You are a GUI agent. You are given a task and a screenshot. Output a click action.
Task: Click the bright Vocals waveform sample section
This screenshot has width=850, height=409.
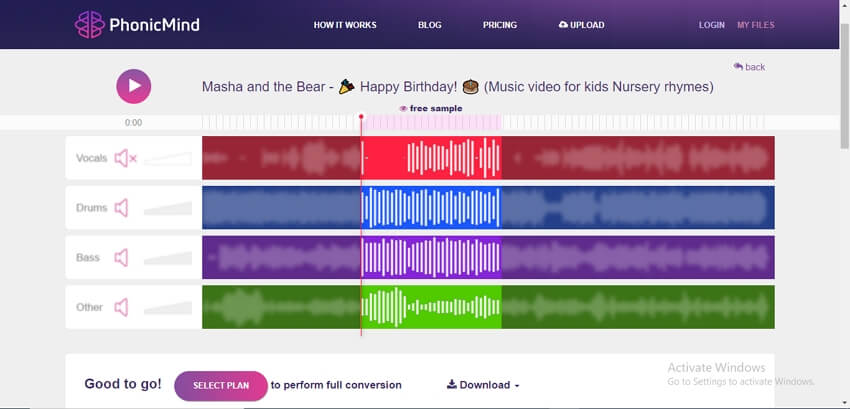pos(432,158)
